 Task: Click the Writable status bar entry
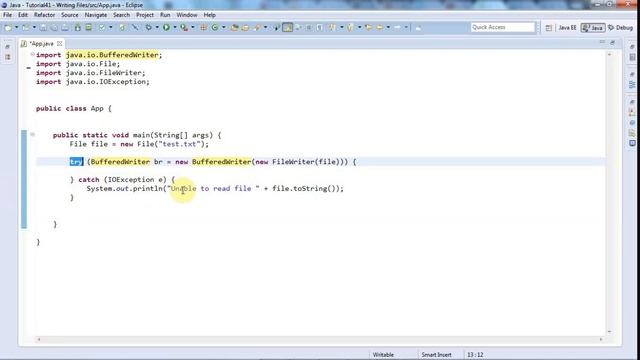383,355
